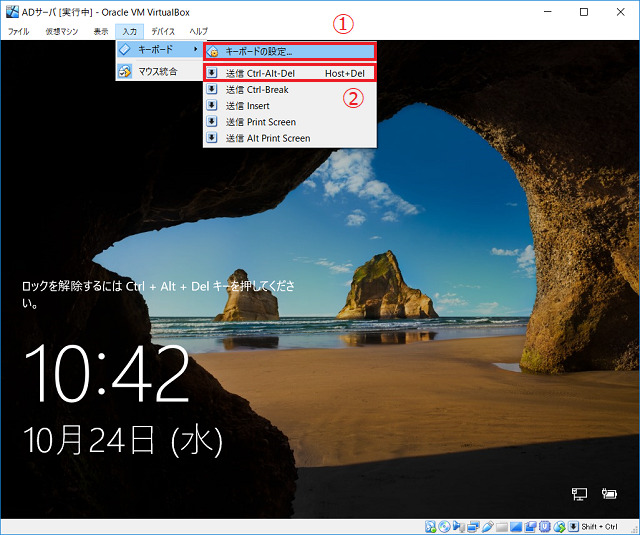Open the デバイス menu

163,31
